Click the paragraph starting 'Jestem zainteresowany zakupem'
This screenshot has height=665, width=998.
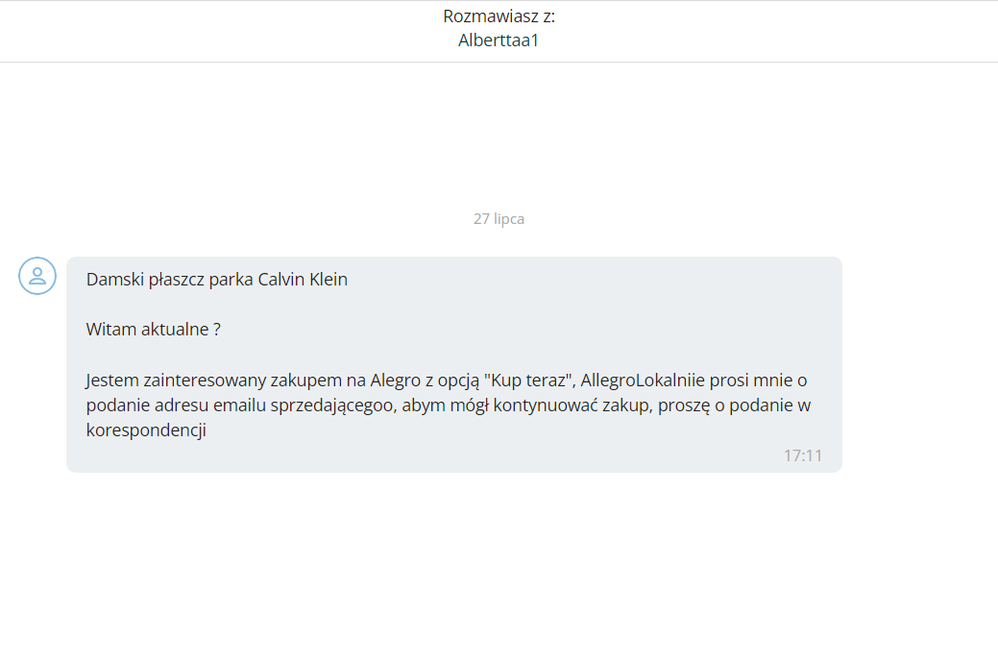click(x=448, y=405)
